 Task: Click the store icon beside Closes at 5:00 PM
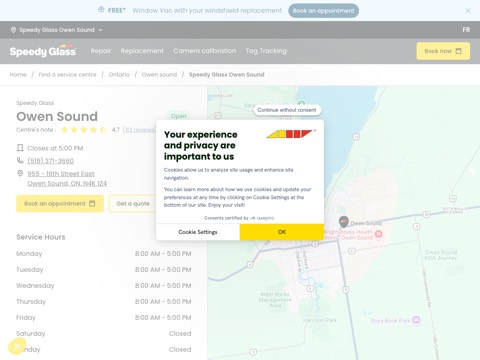(20, 148)
